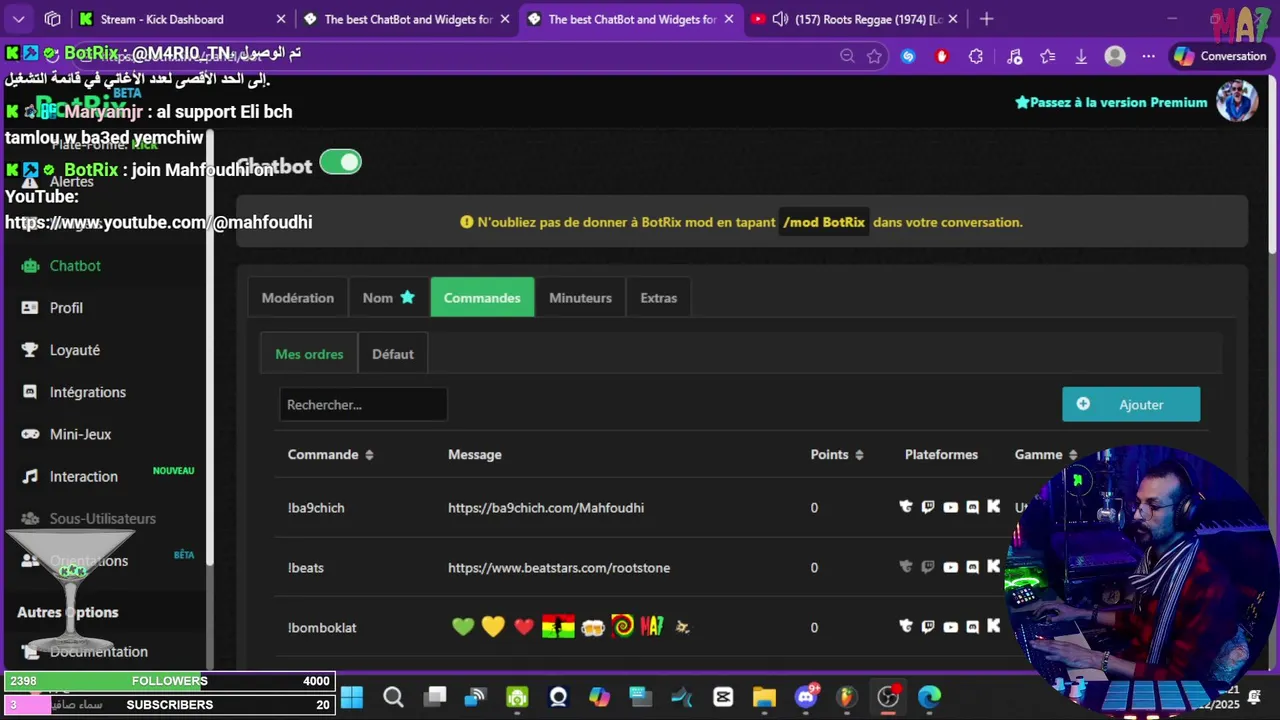Toggle the Twitch platform for !beats
Viewport: 1280px width, 720px height.
click(928, 567)
